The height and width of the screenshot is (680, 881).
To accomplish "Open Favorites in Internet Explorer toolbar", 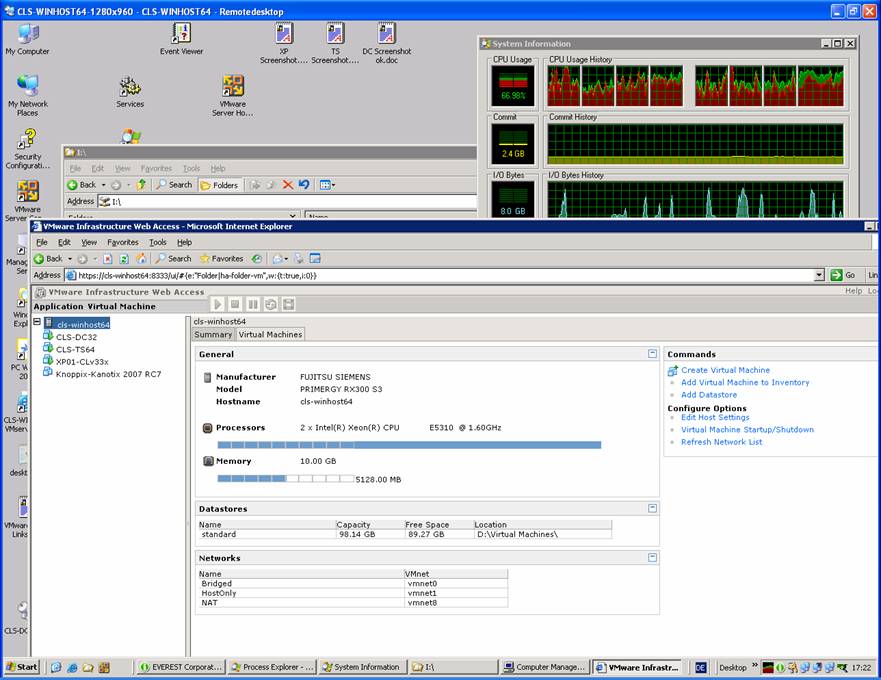I will pyautogui.click(x=221, y=259).
